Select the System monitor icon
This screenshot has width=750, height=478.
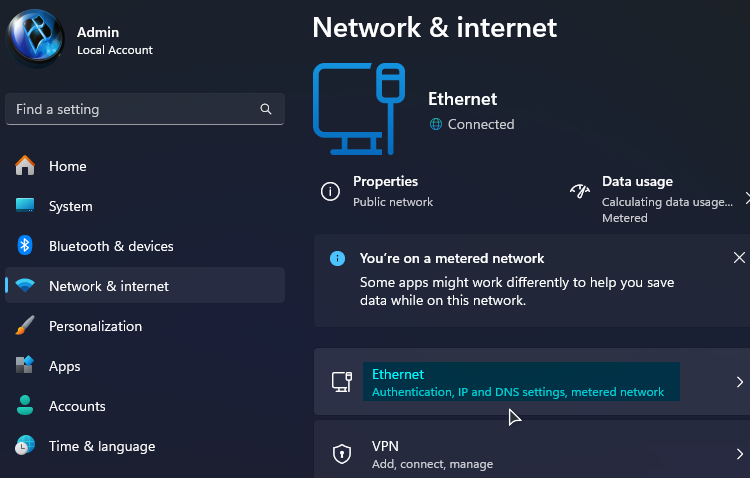pyautogui.click(x=25, y=206)
